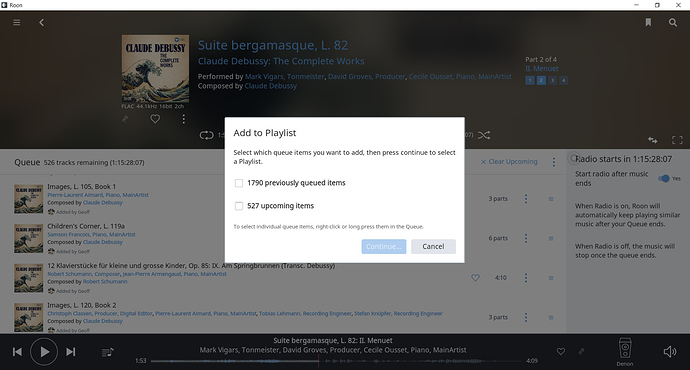Open the search magnifier icon
This screenshot has height=370, width=690.
(x=673, y=22)
